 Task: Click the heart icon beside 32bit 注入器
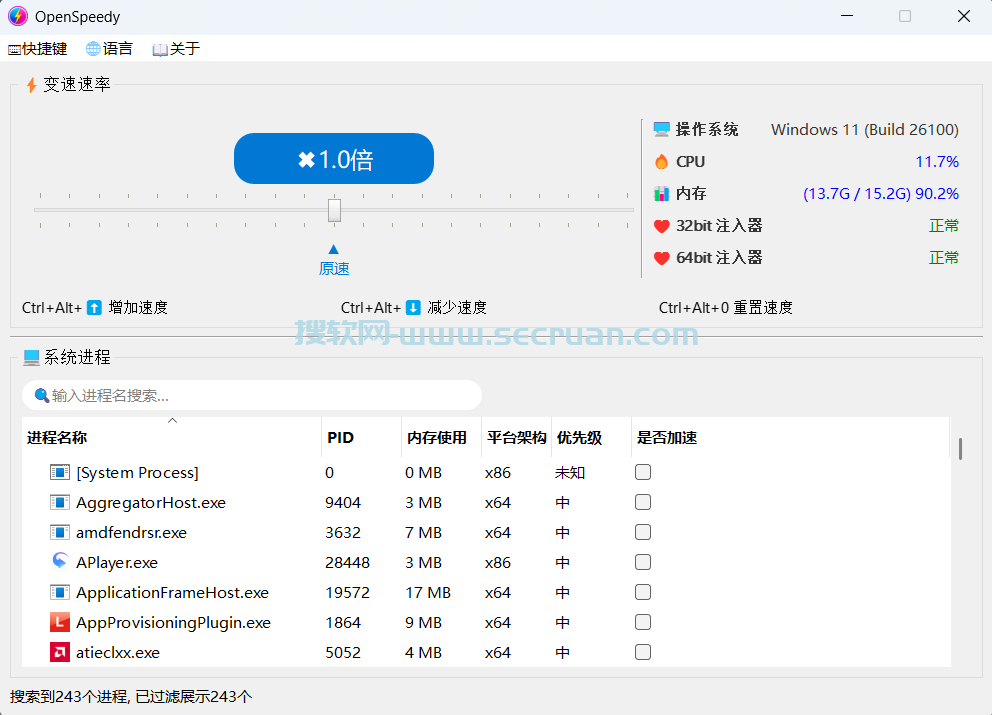point(662,226)
